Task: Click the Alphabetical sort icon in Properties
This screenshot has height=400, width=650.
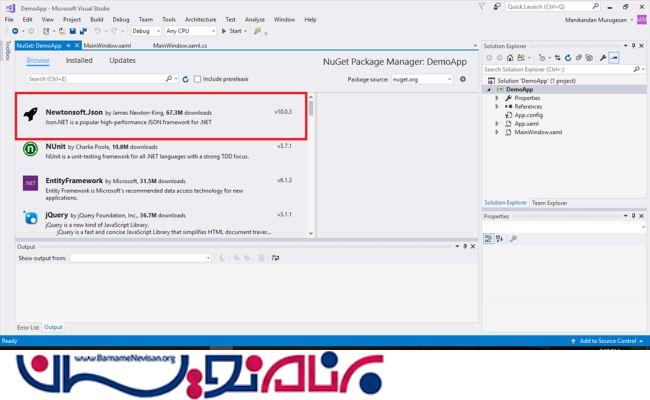Action: (x=500, y=239)
